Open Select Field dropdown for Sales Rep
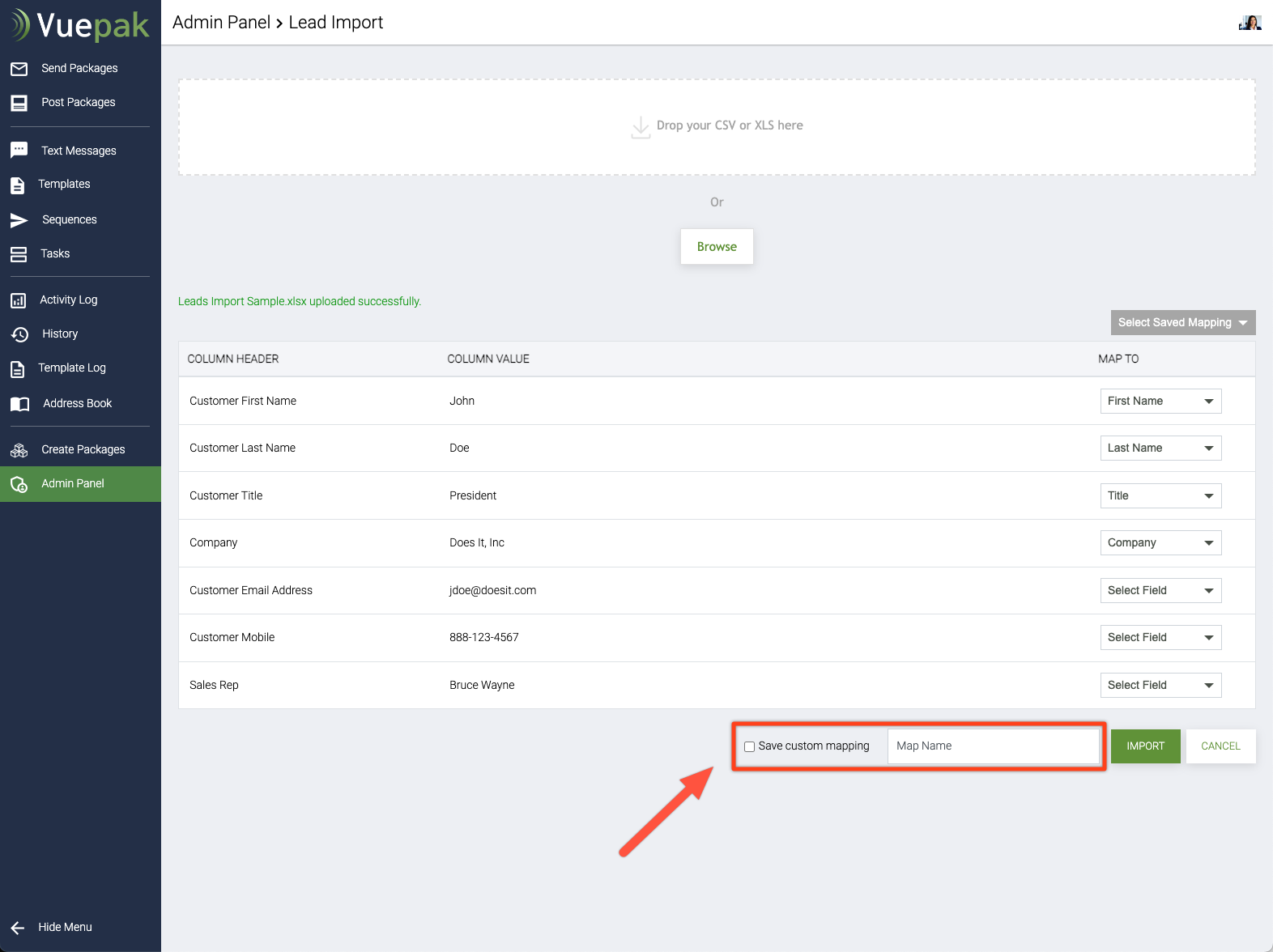 tap(1160, 685)
